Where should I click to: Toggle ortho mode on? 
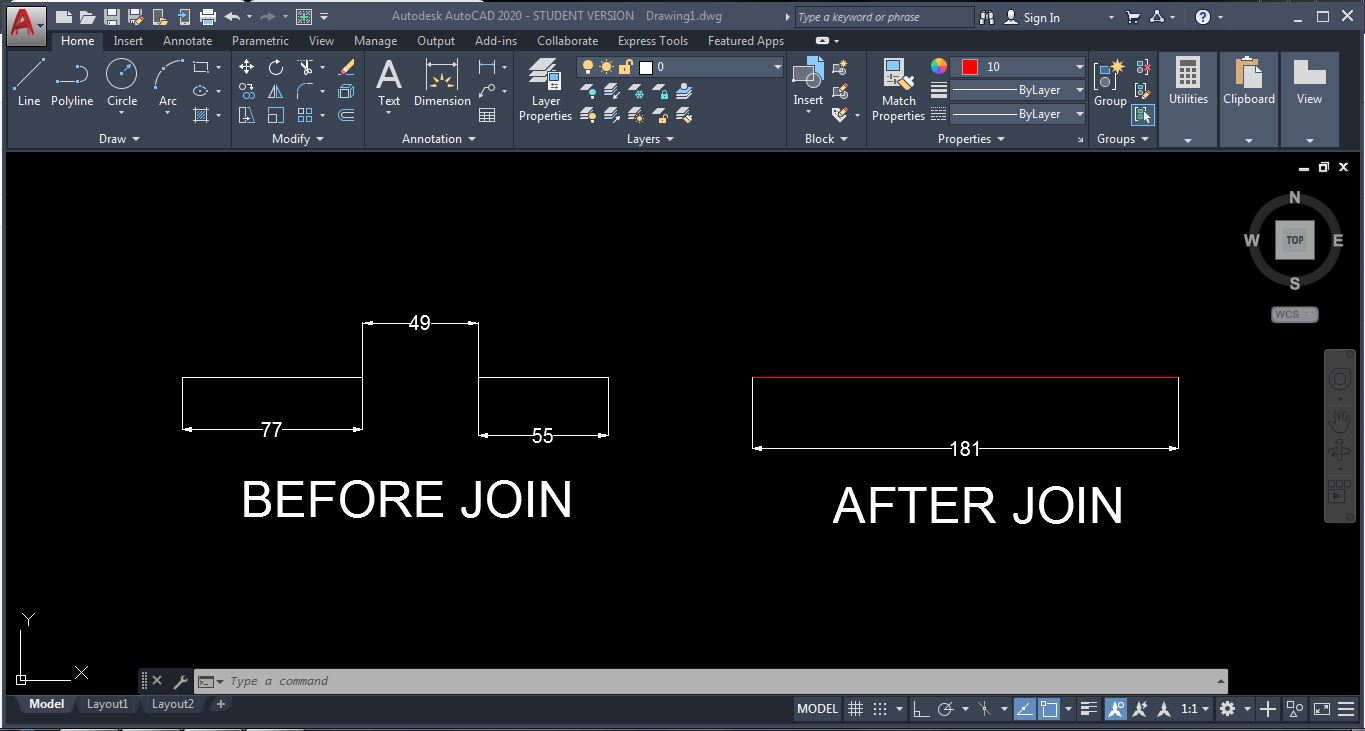click(921, 708)
